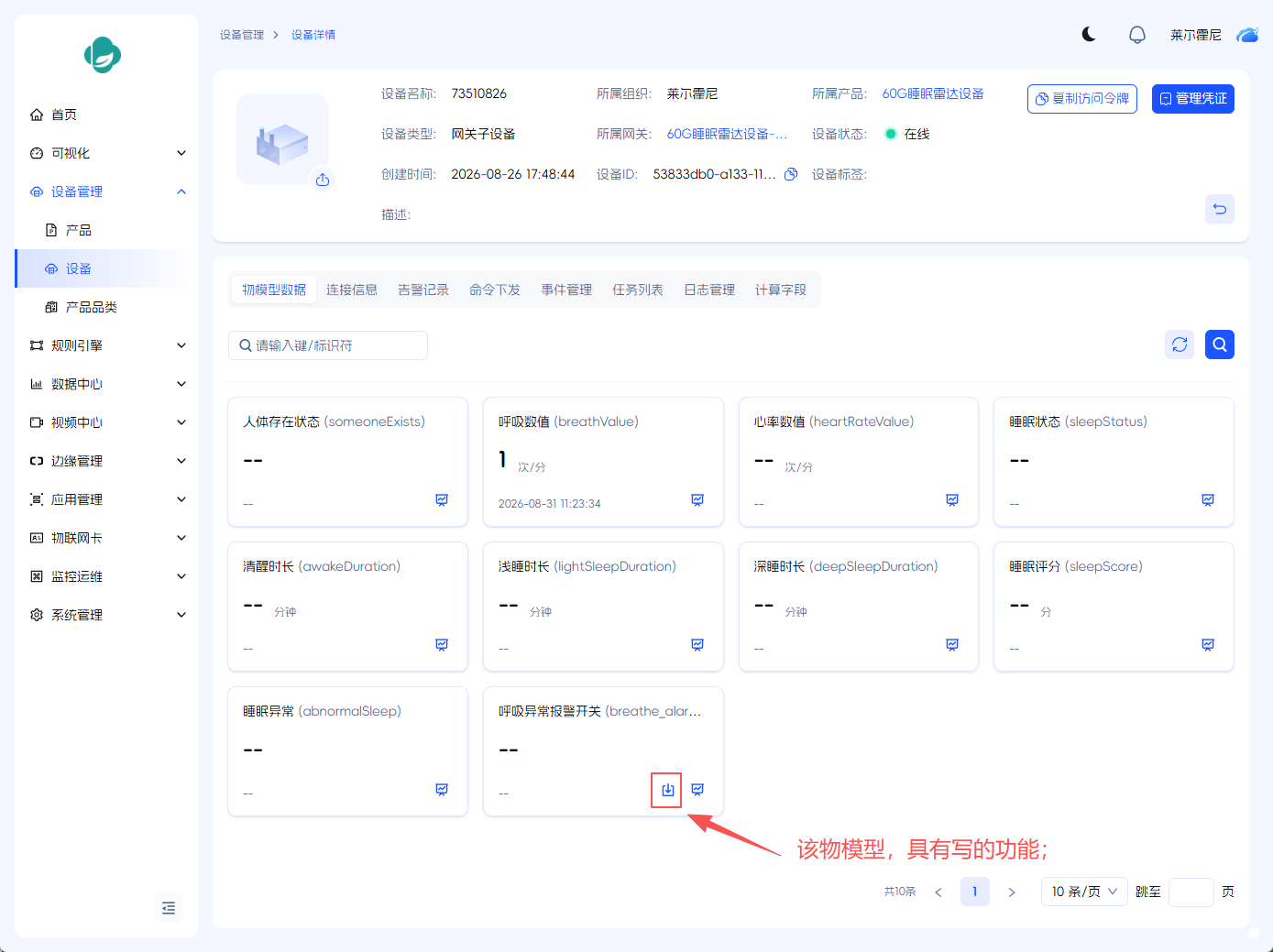The image size is (1273, 952).
Task: Copy the device ID icon
Action: point(791,174)
